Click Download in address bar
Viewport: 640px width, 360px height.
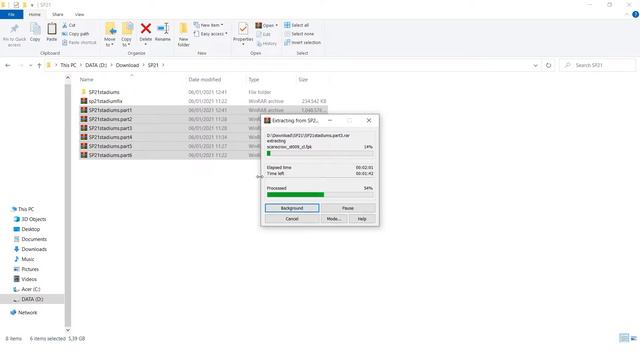tap(127, 65)
